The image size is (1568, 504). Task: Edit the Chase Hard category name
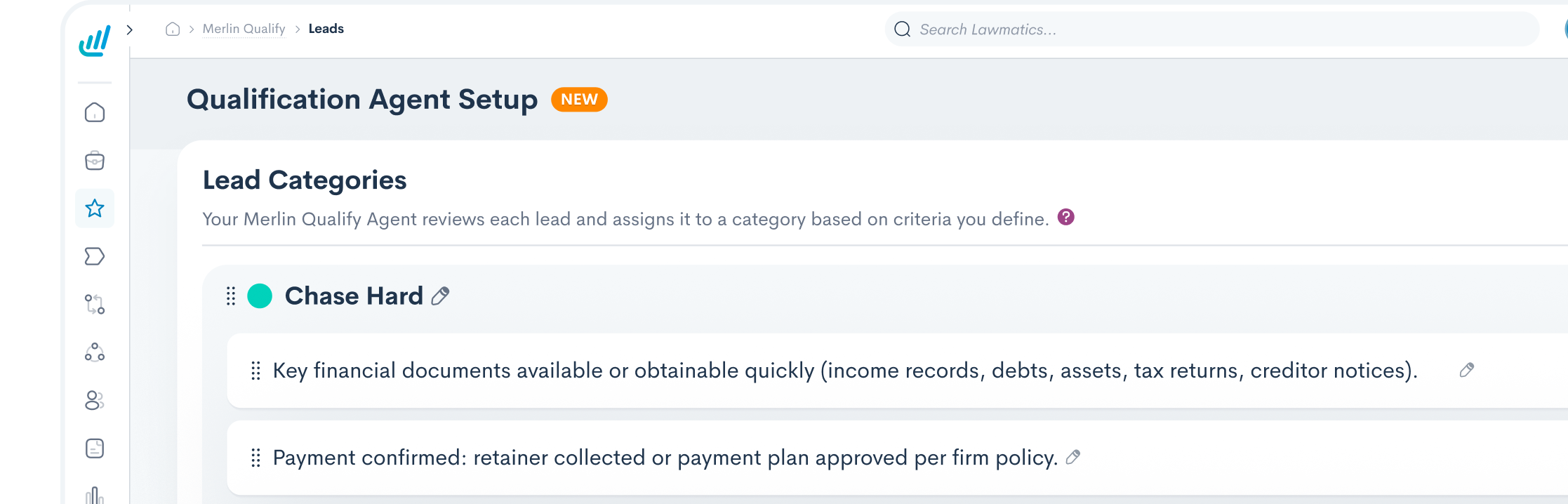coord(440,296)
